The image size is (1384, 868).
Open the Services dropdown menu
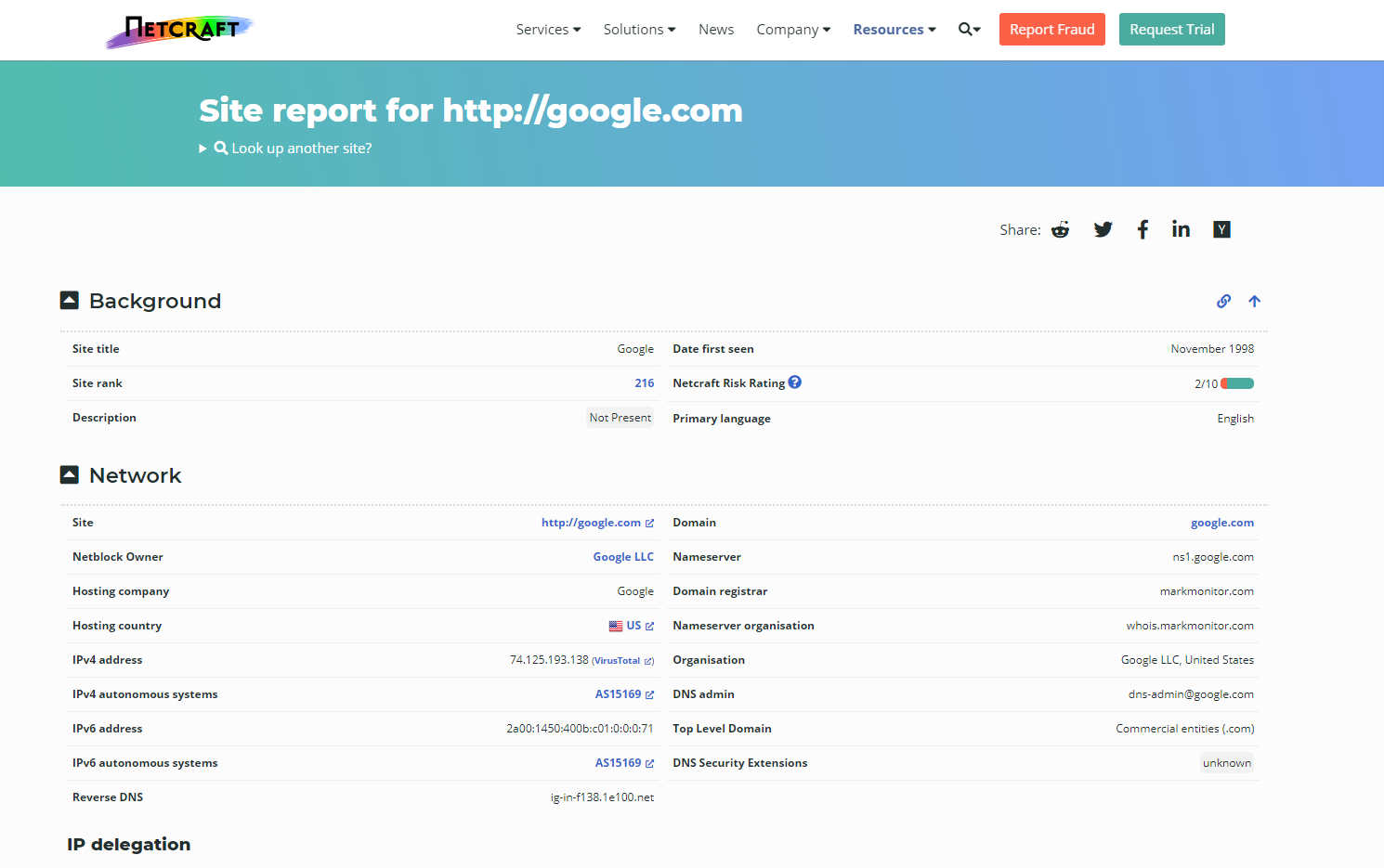point(548,30)
